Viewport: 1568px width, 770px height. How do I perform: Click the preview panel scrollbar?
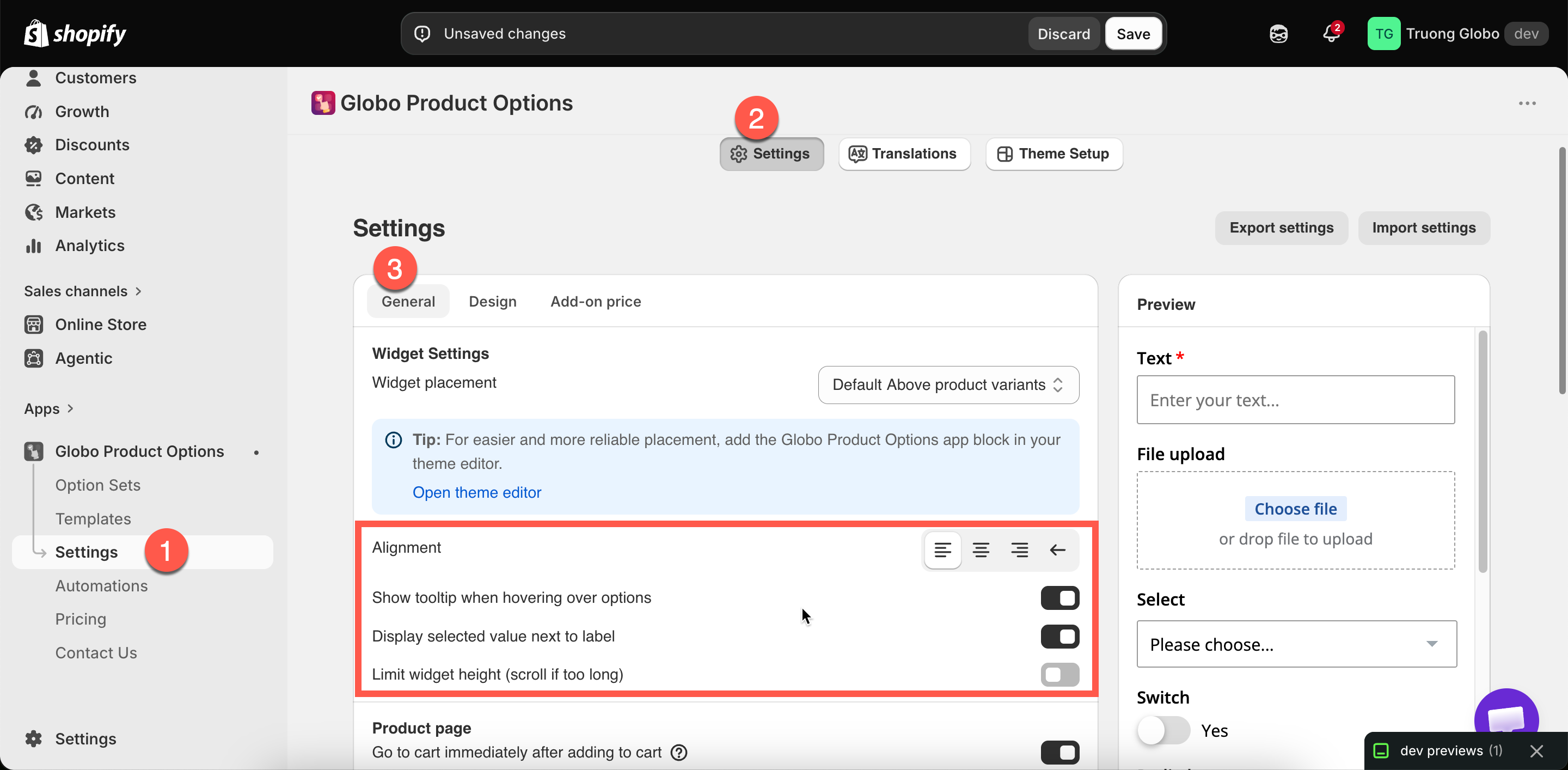click(x=1483, y=450)
